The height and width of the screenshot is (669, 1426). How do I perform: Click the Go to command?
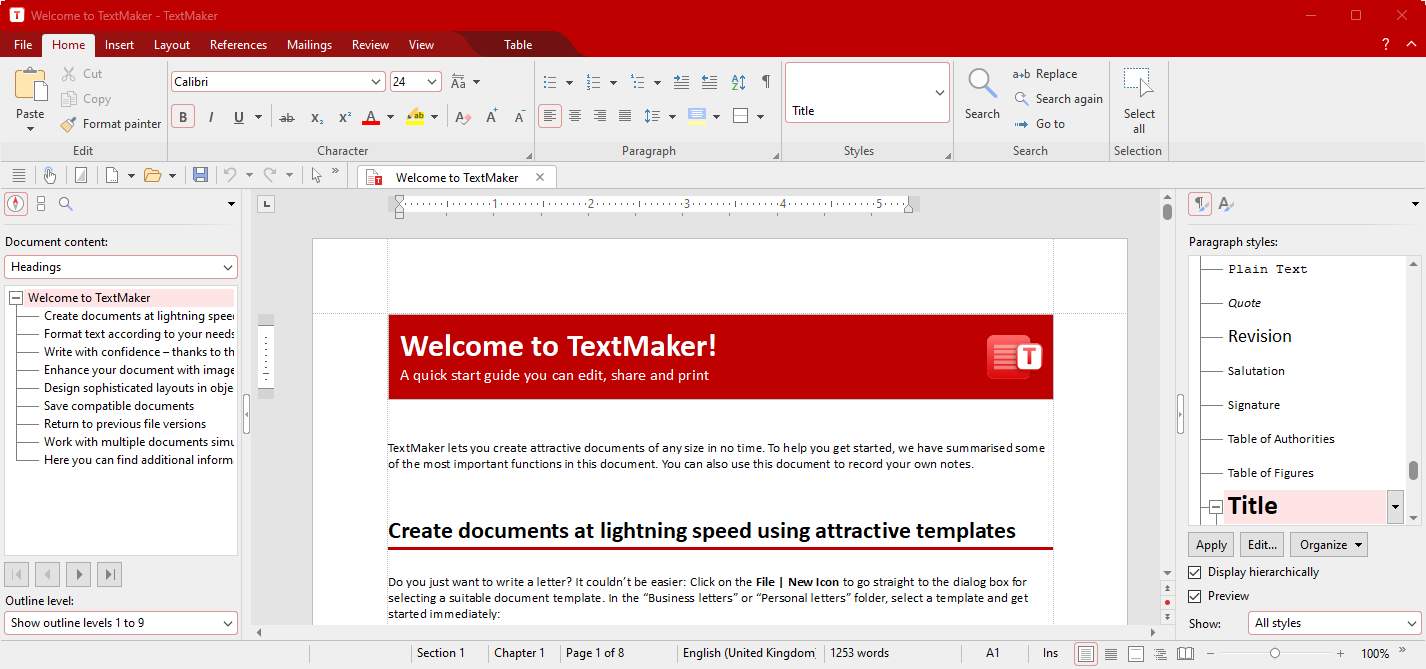pyautogui.click(x=1039, y=124)
